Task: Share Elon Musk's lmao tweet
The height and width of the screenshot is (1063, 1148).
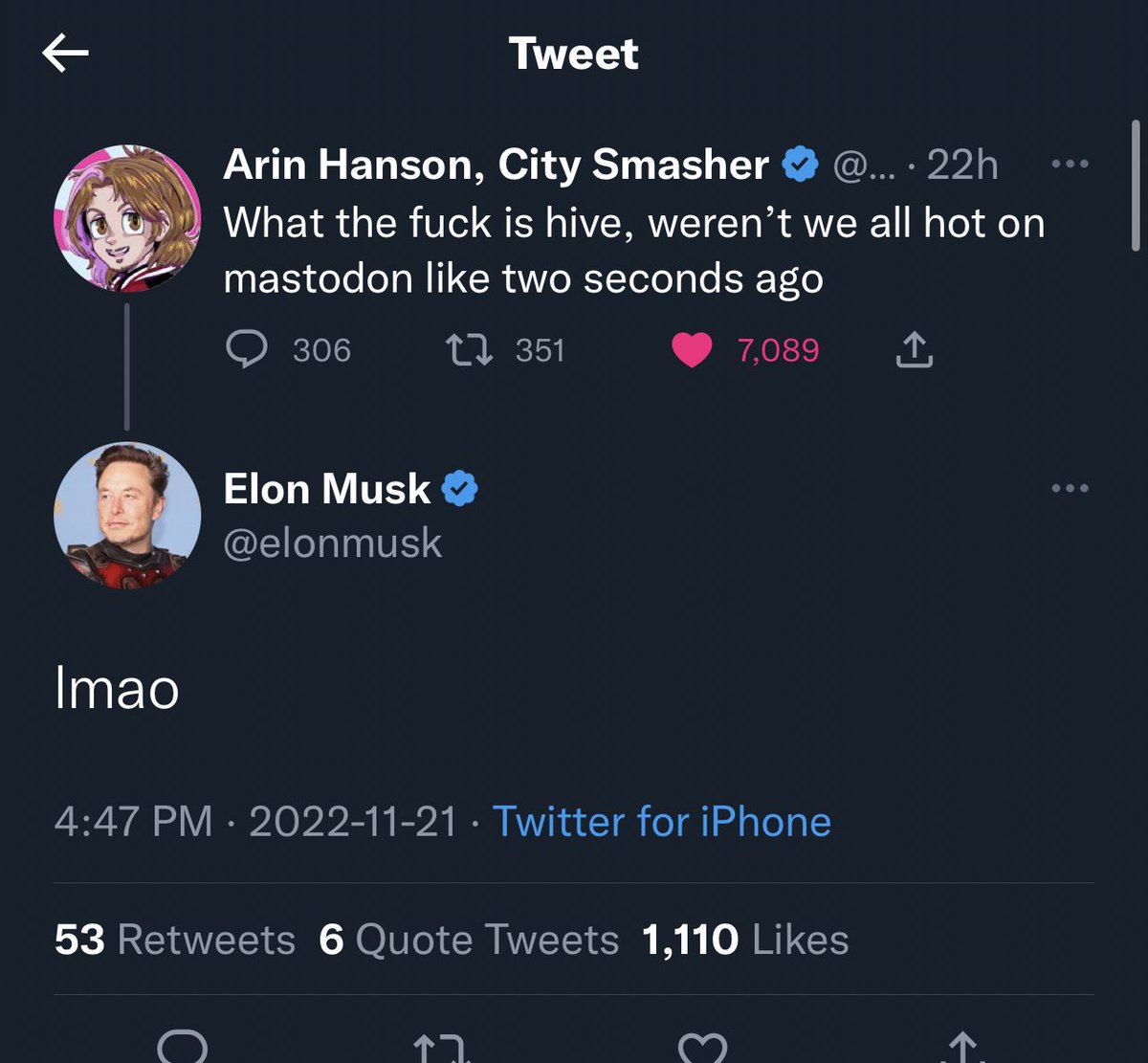Action: 963,1049
